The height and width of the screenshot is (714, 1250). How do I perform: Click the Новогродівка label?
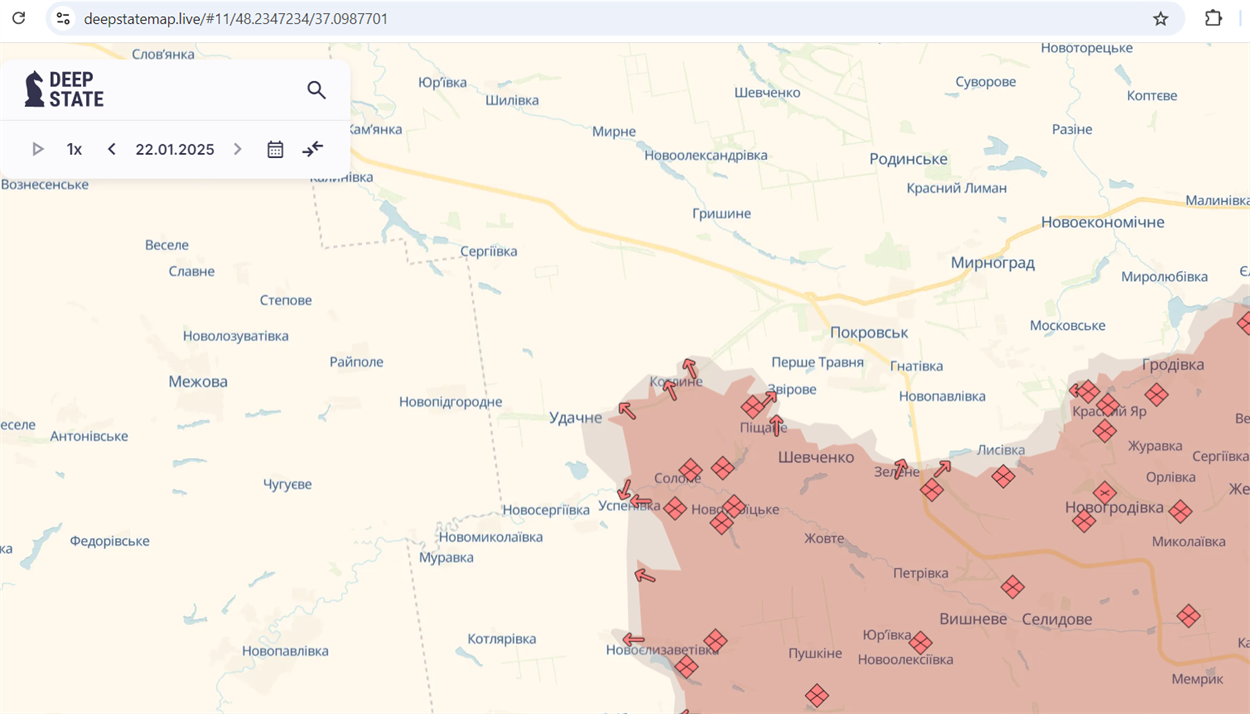1114,507
